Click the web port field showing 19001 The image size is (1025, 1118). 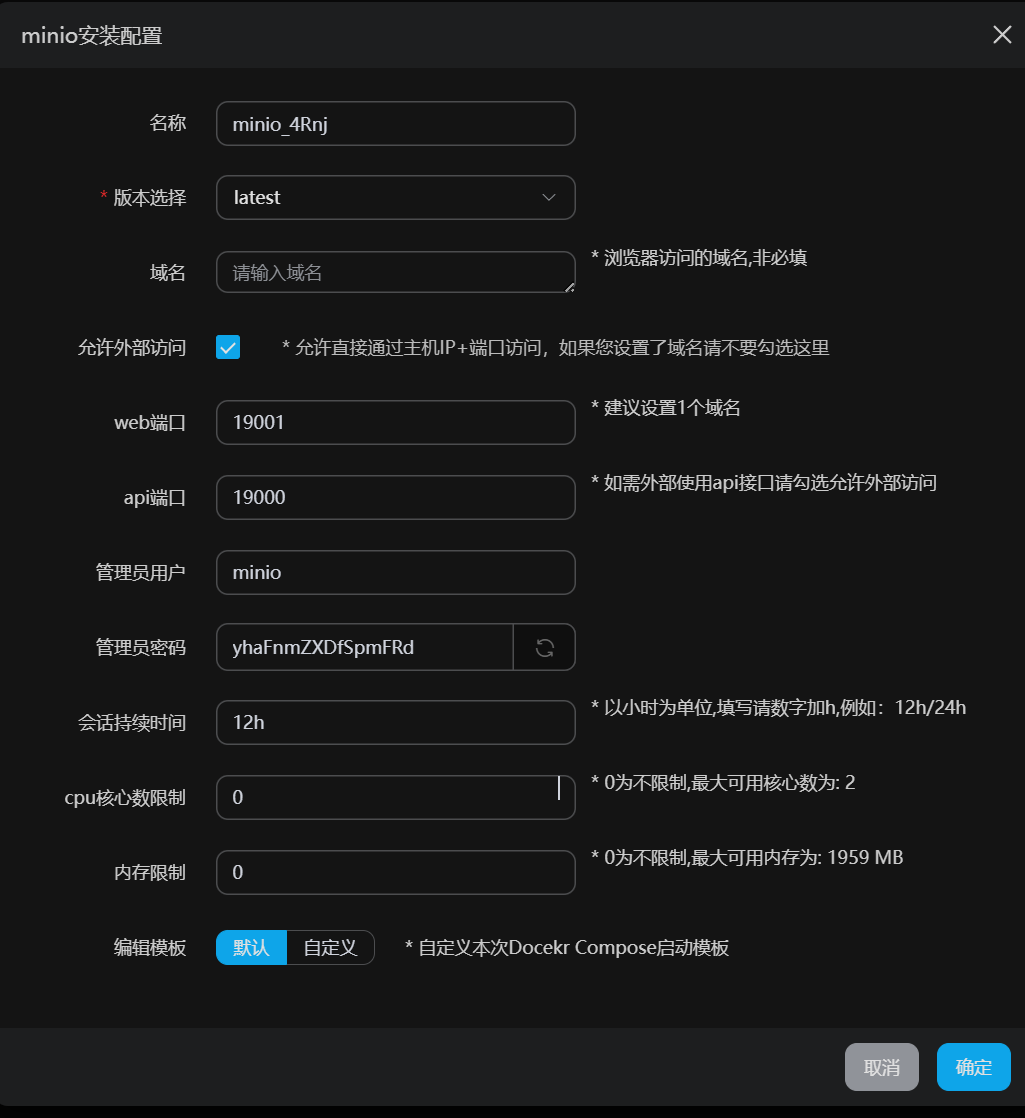[x=395, y=422]
